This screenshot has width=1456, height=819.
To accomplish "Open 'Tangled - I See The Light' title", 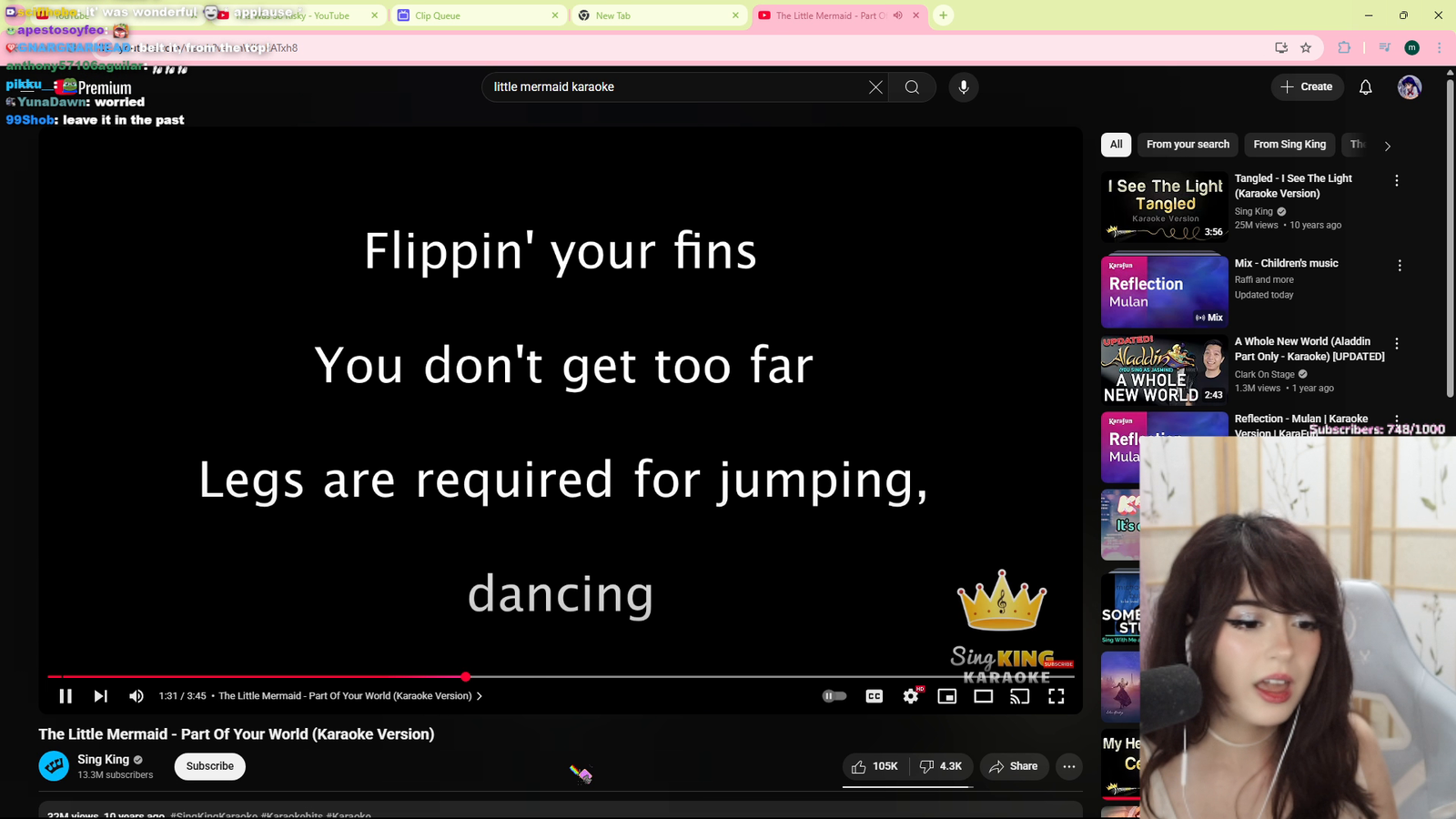I will coord(1293,186).
